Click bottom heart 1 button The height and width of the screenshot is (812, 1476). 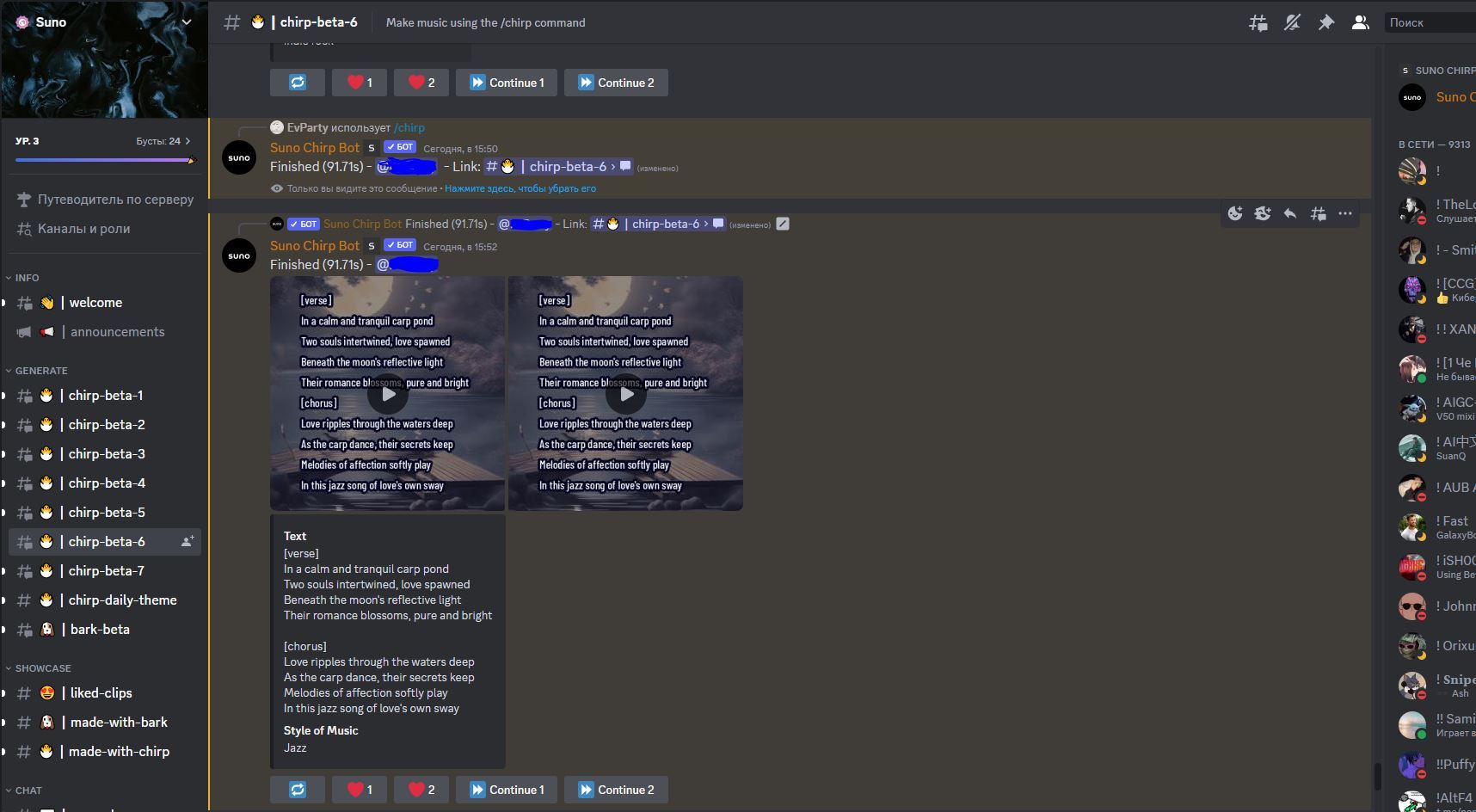[x=360, y=790]
